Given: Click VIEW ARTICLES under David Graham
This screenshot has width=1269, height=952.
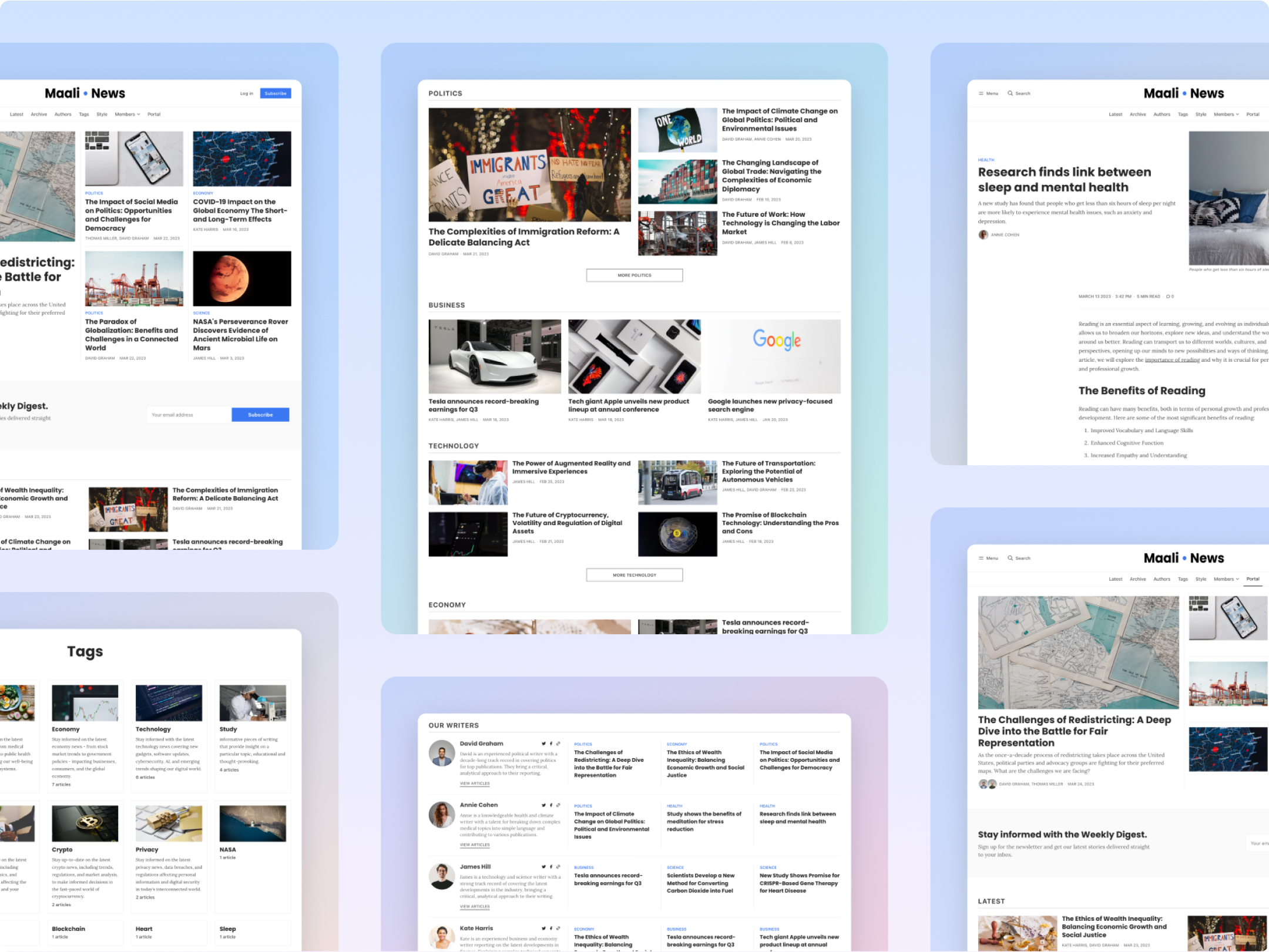Looking at the screenshot, I should 475,783.
